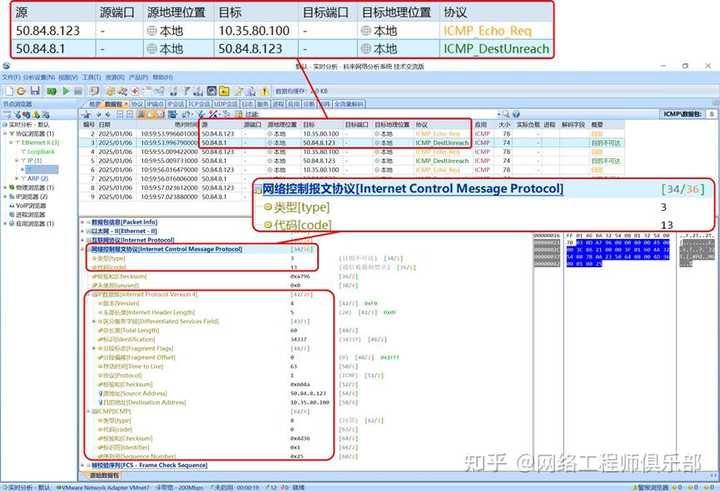Switch to the 原始数据包 bottom tab
This screenshot has height=492, width=720.
[x=100, y=475]
